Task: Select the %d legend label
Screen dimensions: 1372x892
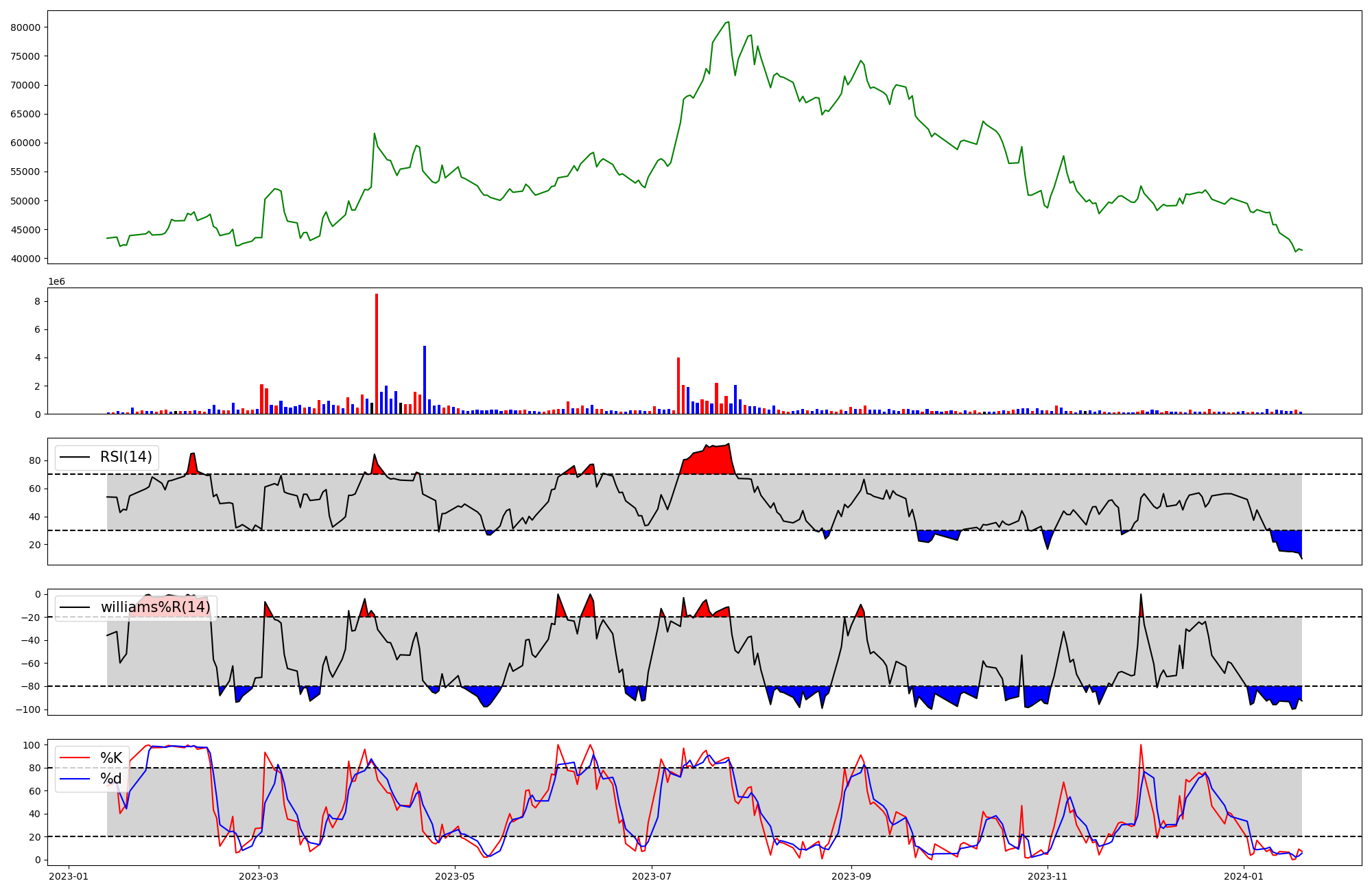Action: [x=111, y=779]
